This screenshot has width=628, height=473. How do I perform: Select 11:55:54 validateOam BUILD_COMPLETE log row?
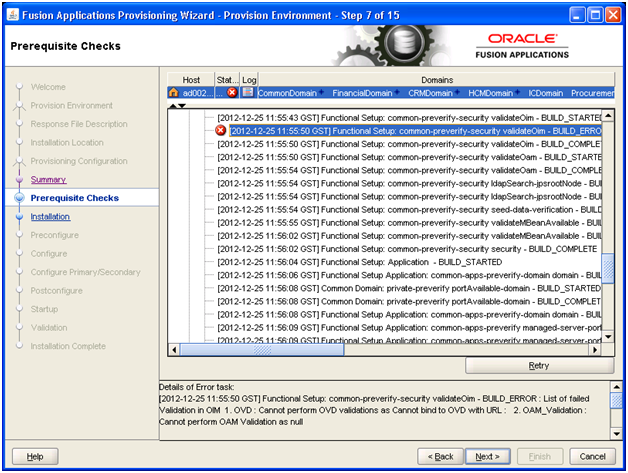click(409, 170)
